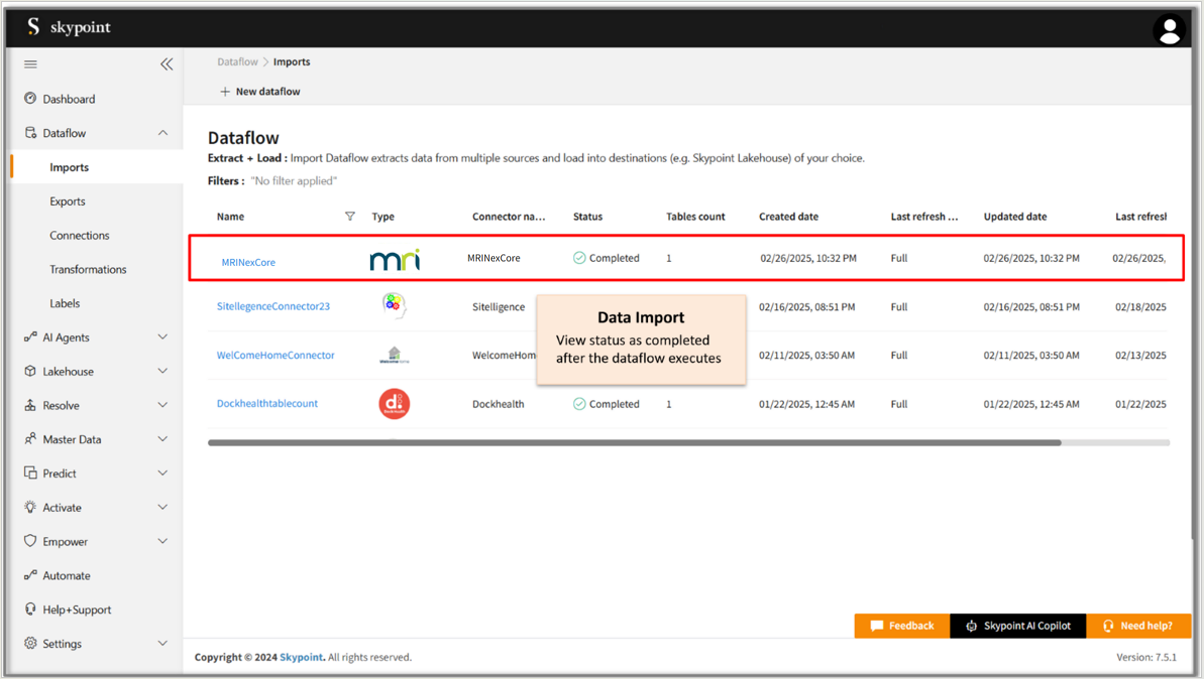Click the Dockhealth red logo icon
Image resolution: width=1204 pixels, height=679 pixels.
(394, 404)
